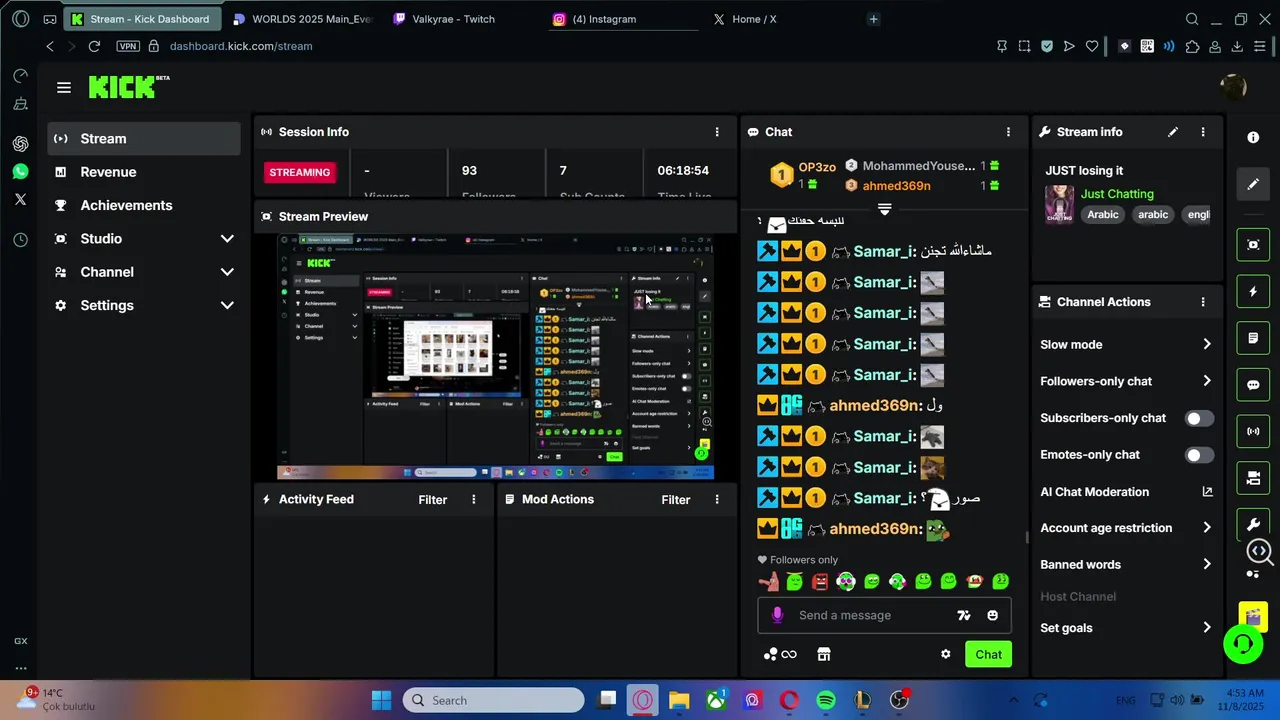Image resolution: width=1280 pixels, height=720 pixels.
Task: Click the green Chat send button
Action: (x=988, y=654)
